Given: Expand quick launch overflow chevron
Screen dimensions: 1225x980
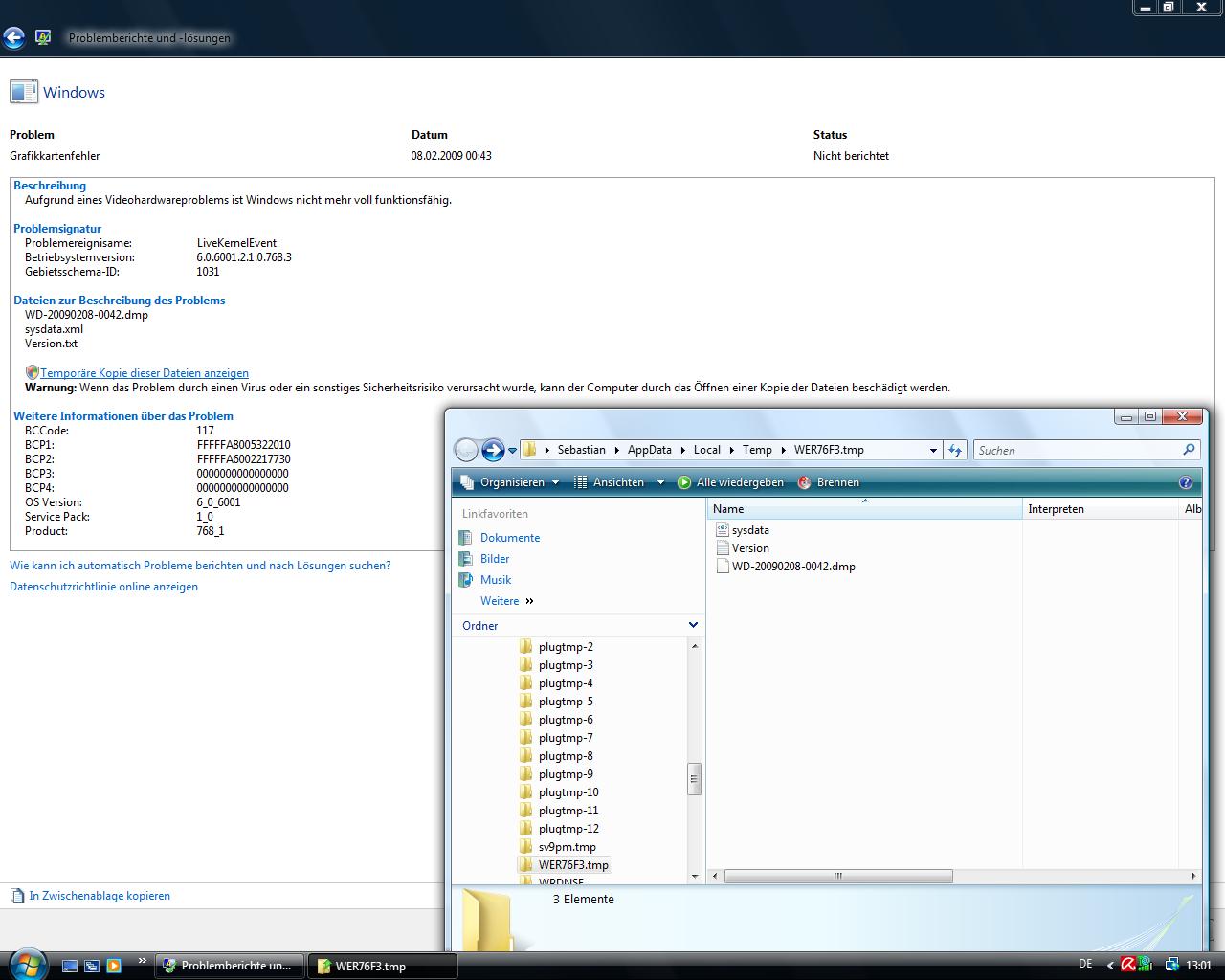Looking at the screenshot, I should pos(143,960).
